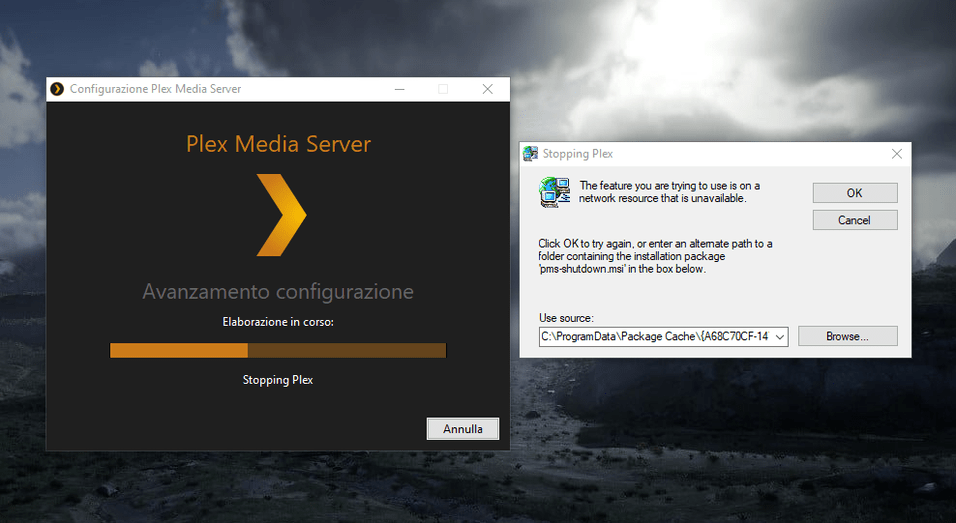Minimize the Configurazione Plex Media Server window
The height and width of the screenshot is (523, 956).
pos(399,89)
